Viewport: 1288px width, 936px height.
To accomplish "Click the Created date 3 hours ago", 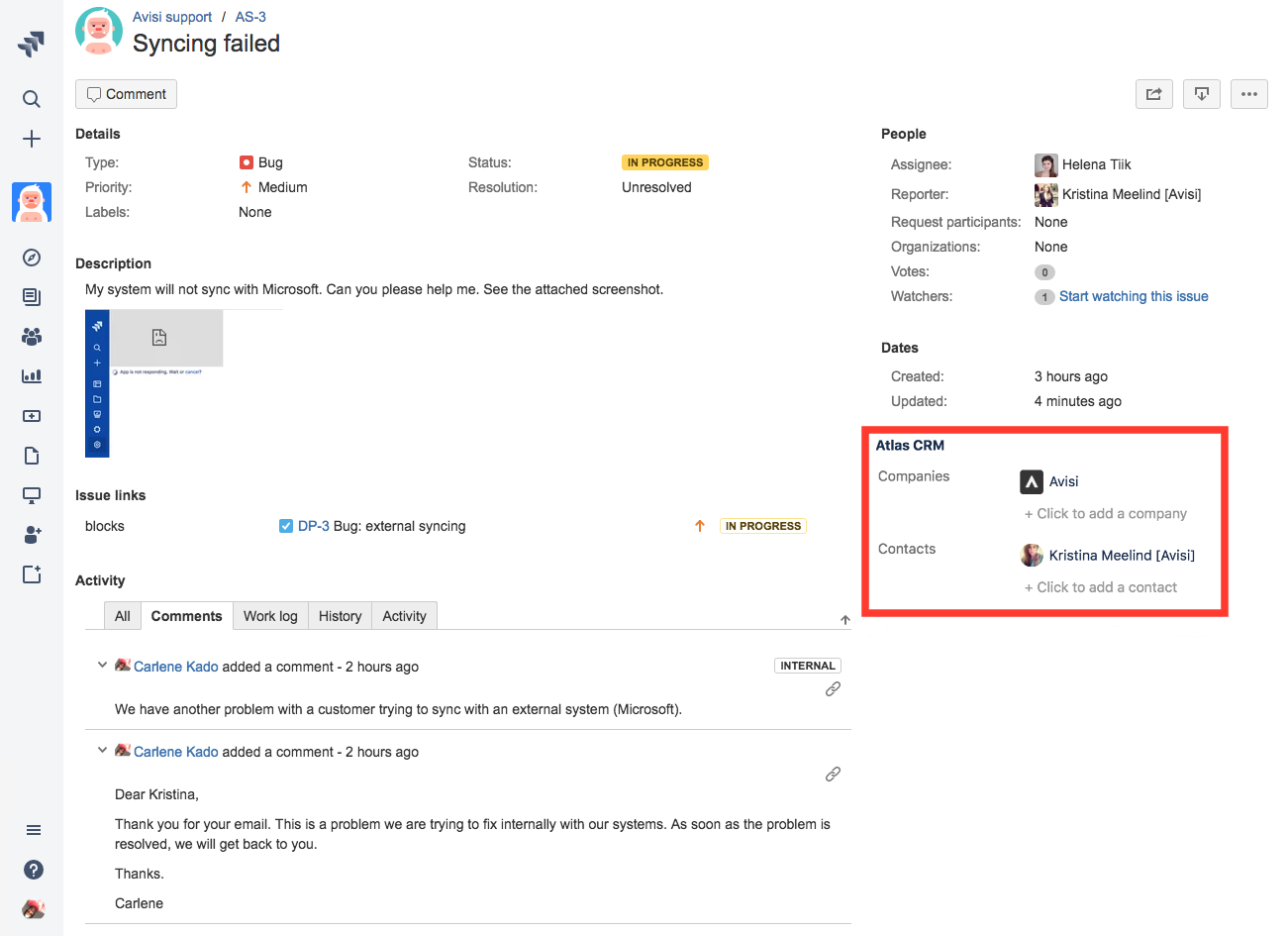I will pos(1071,376).
